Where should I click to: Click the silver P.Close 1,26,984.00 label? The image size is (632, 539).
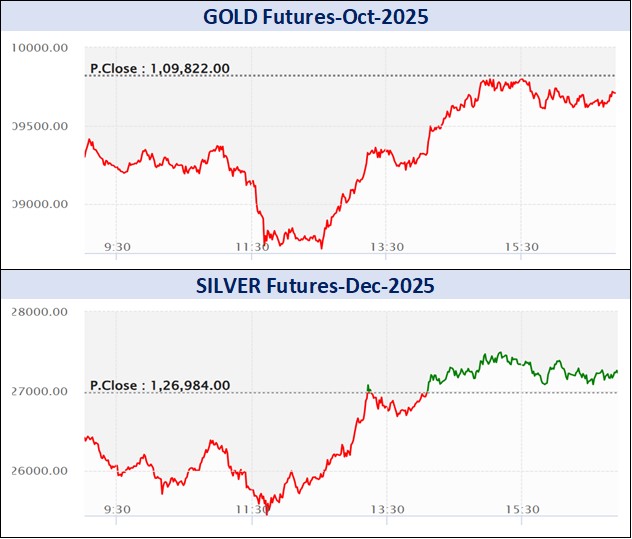[160, 385]
